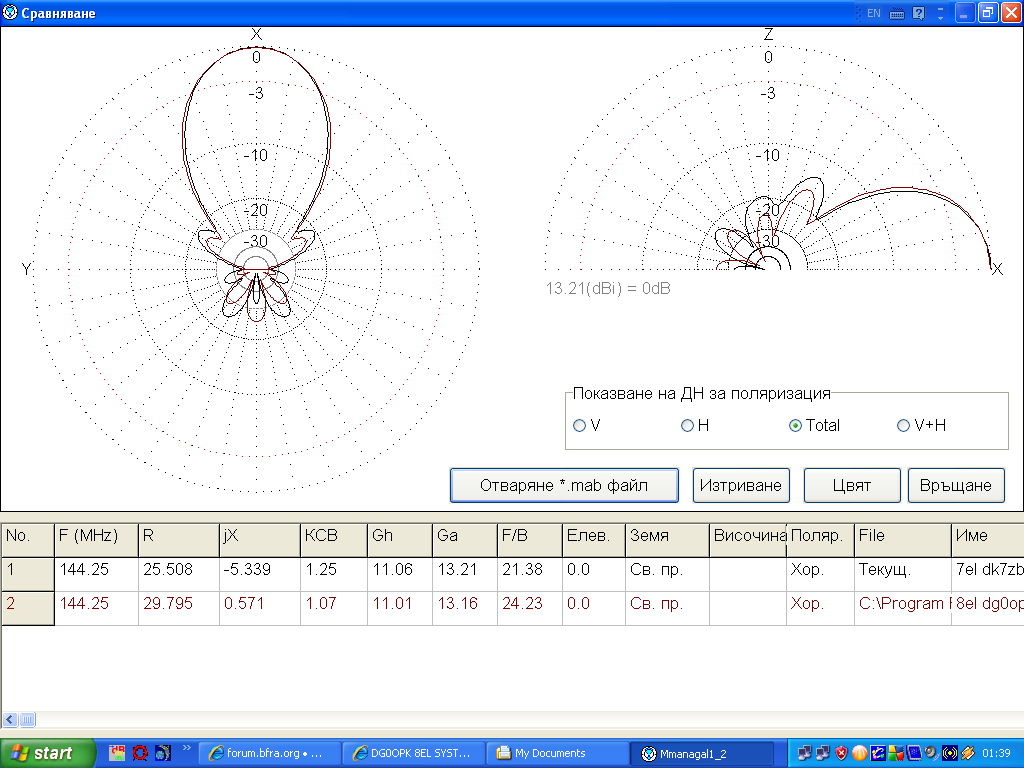Click the keyboard icon in the language bar
The width and height of the screenshot is (1024, 768).
point(896,13)
